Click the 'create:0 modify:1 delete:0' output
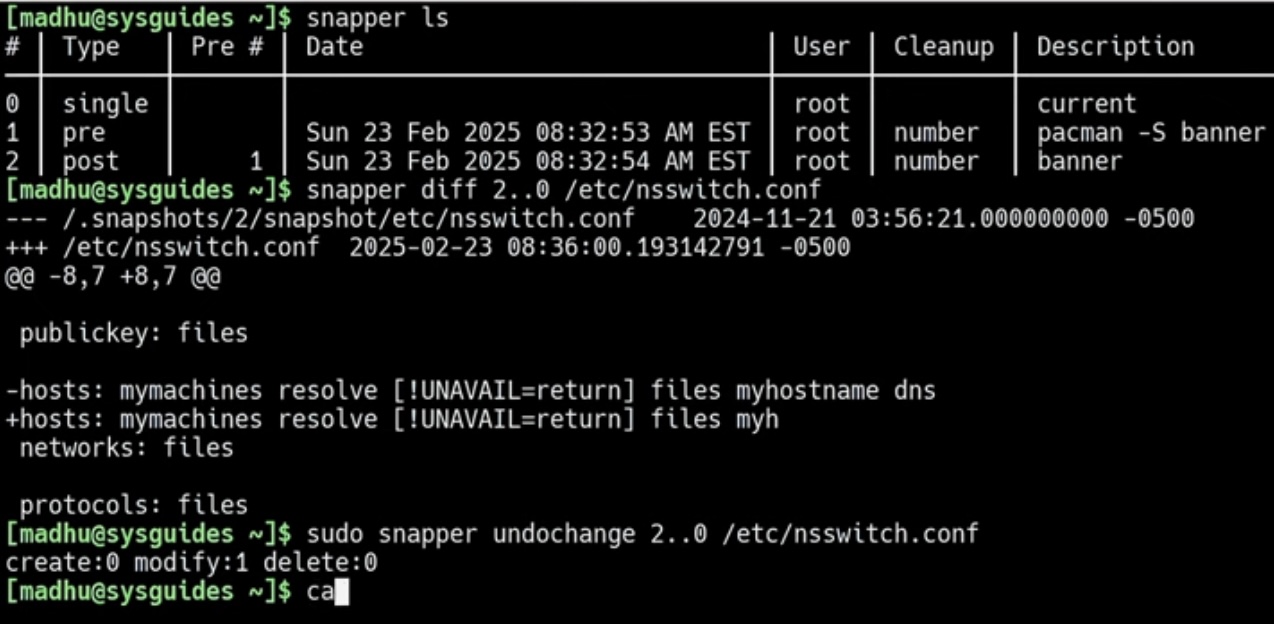 pos(192,563)
